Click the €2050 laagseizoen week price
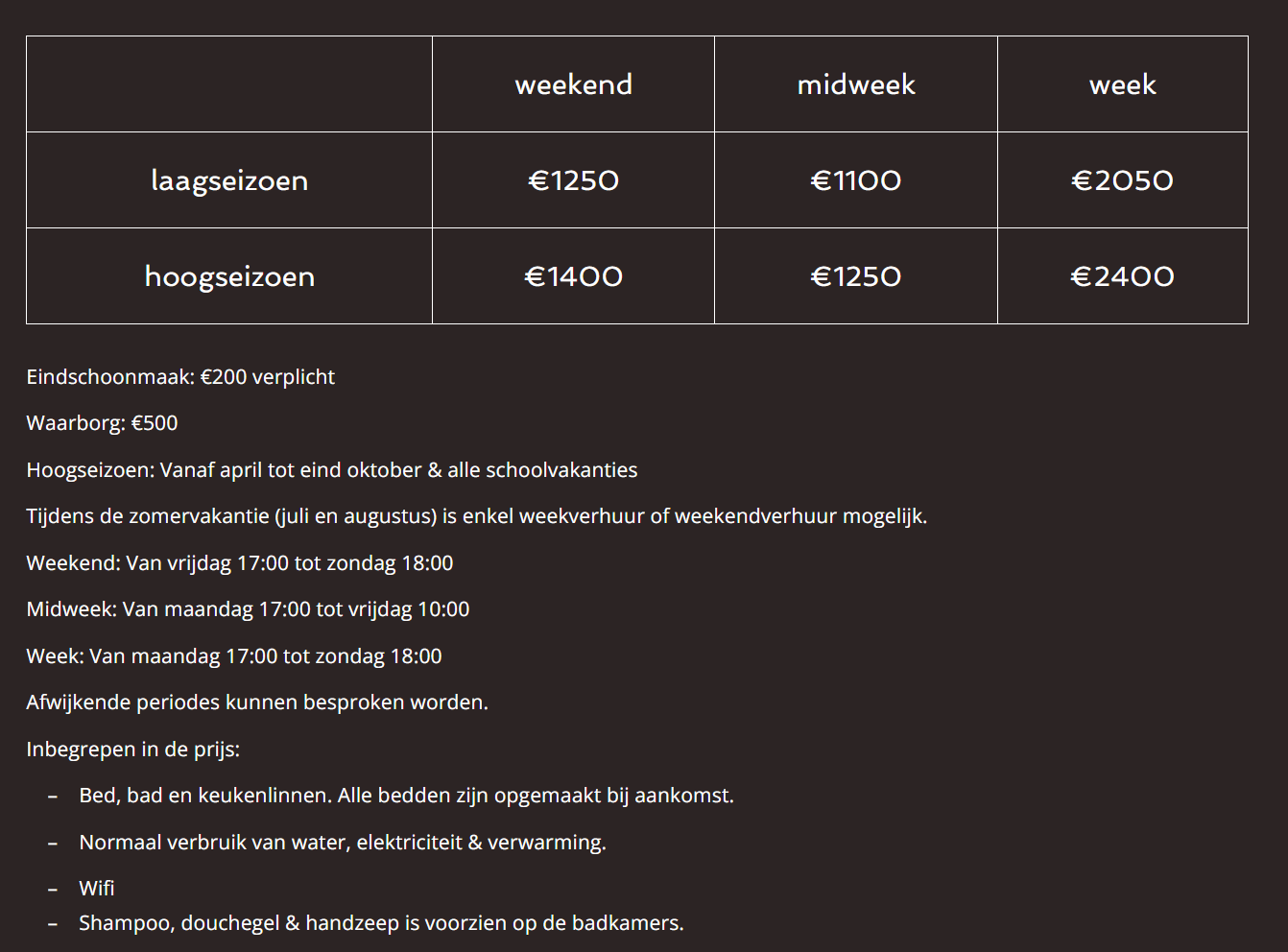 click(x=1122, y=180)
